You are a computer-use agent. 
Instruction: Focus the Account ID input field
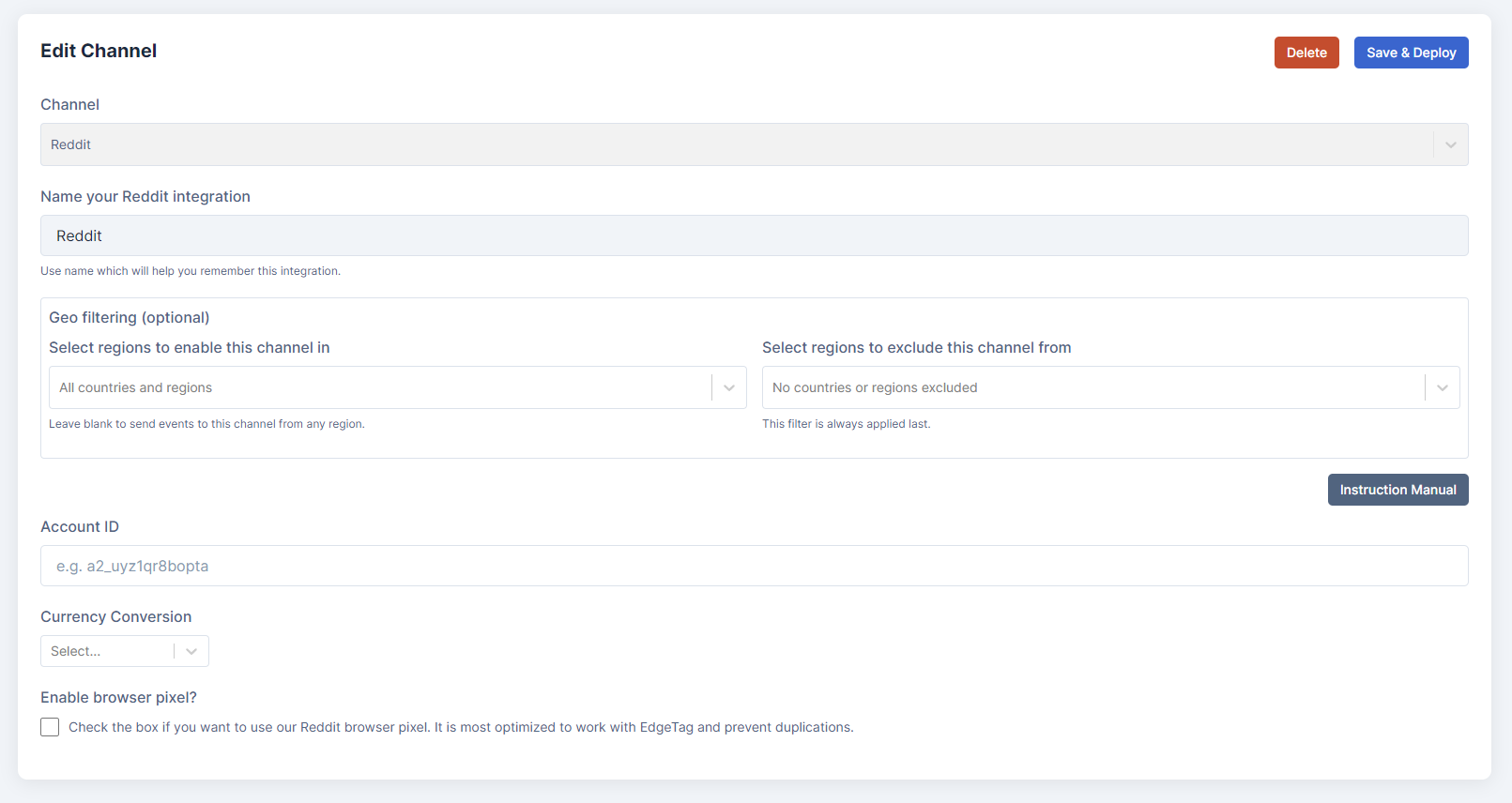(754, 566)
